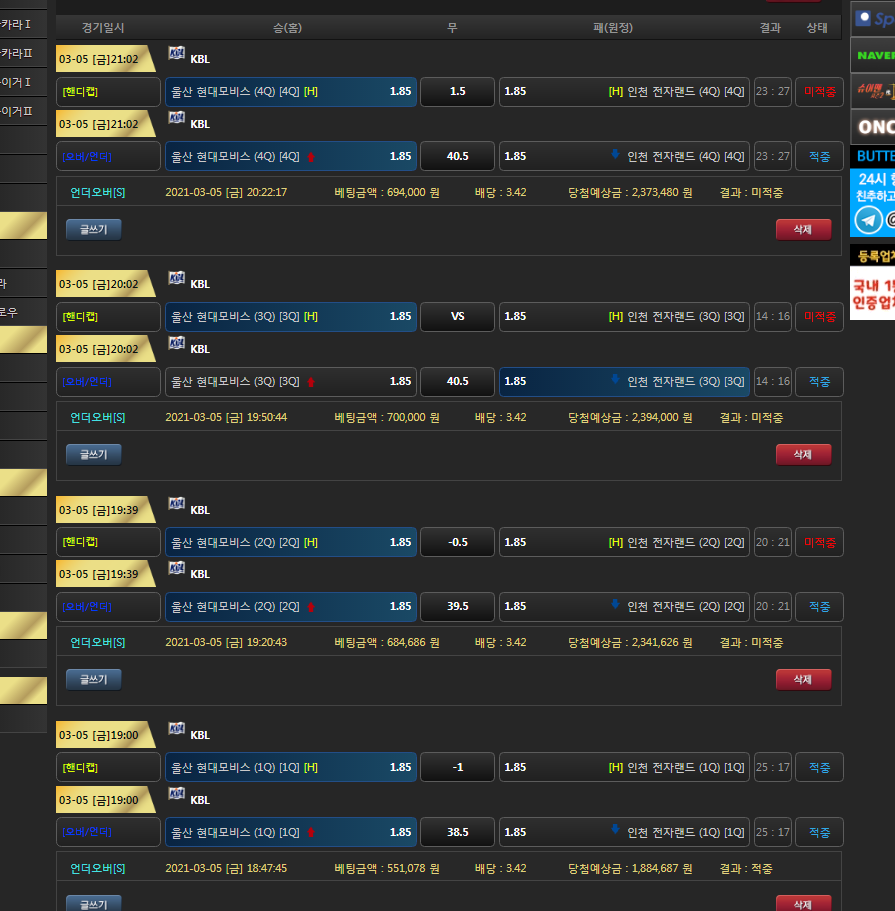
Task: Open the Telegram icon in the right banner
Action: 868,219
